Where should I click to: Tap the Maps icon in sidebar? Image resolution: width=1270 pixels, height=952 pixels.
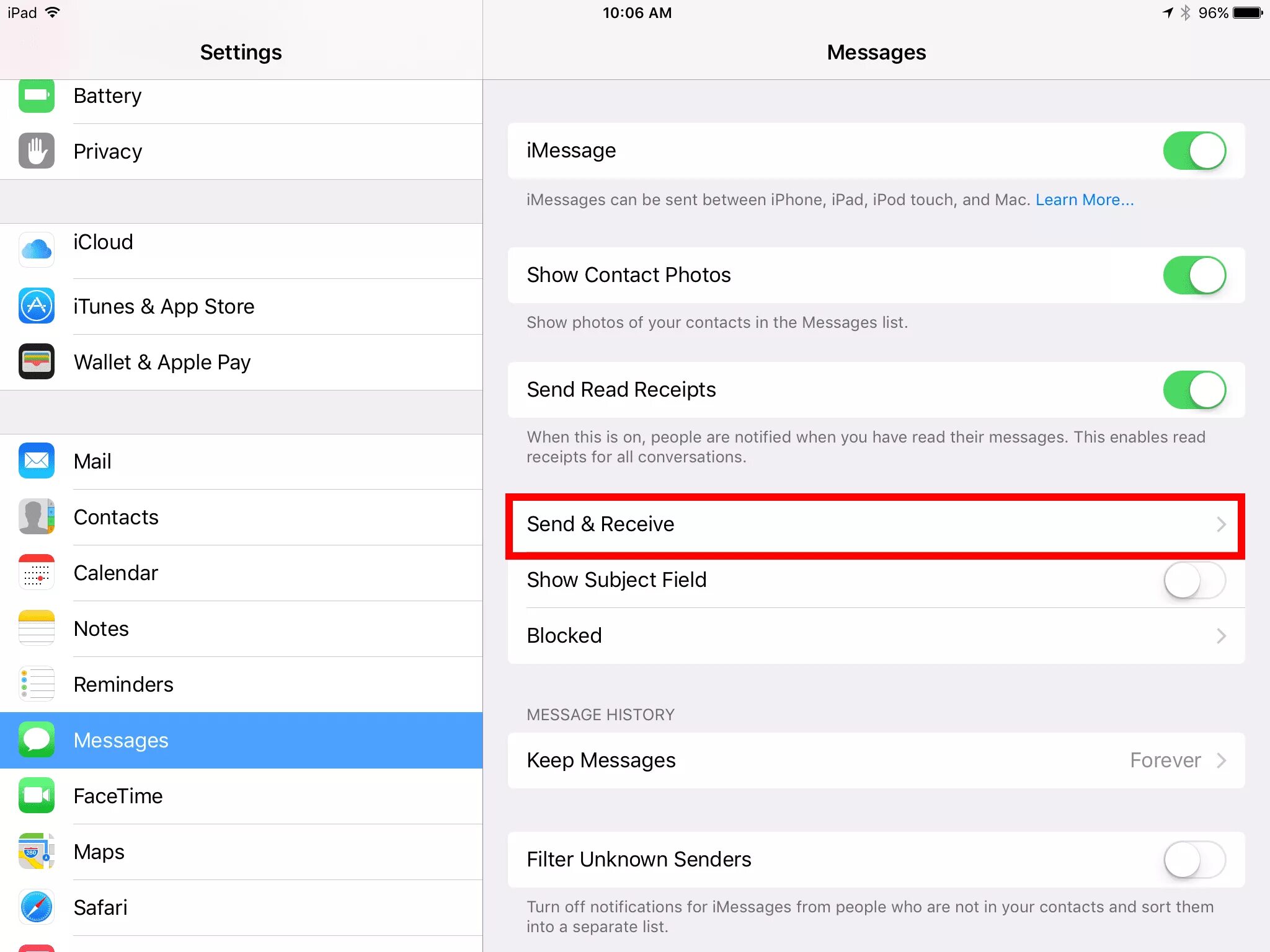point(37,852)
